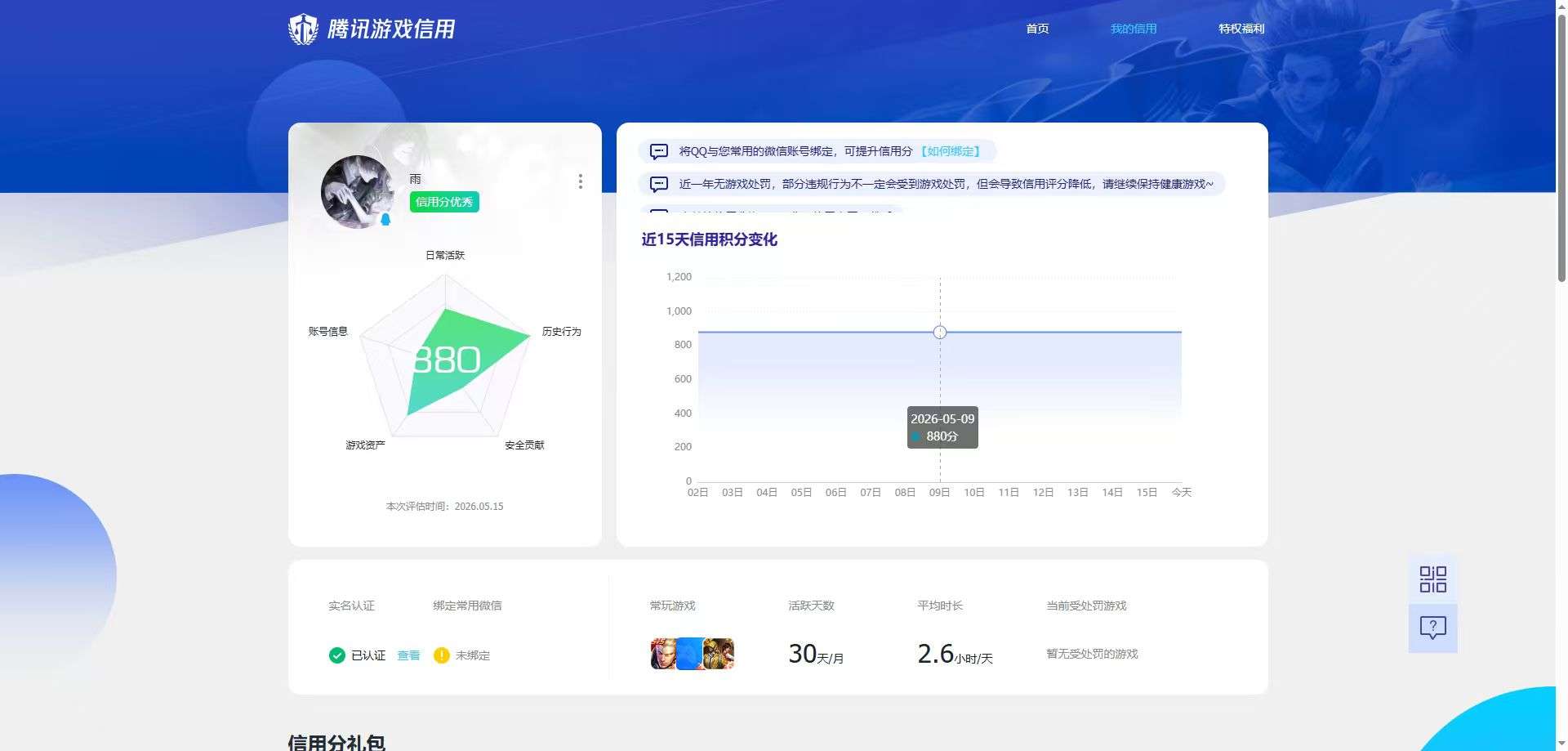Click the 历史行为 radar label

562,331
